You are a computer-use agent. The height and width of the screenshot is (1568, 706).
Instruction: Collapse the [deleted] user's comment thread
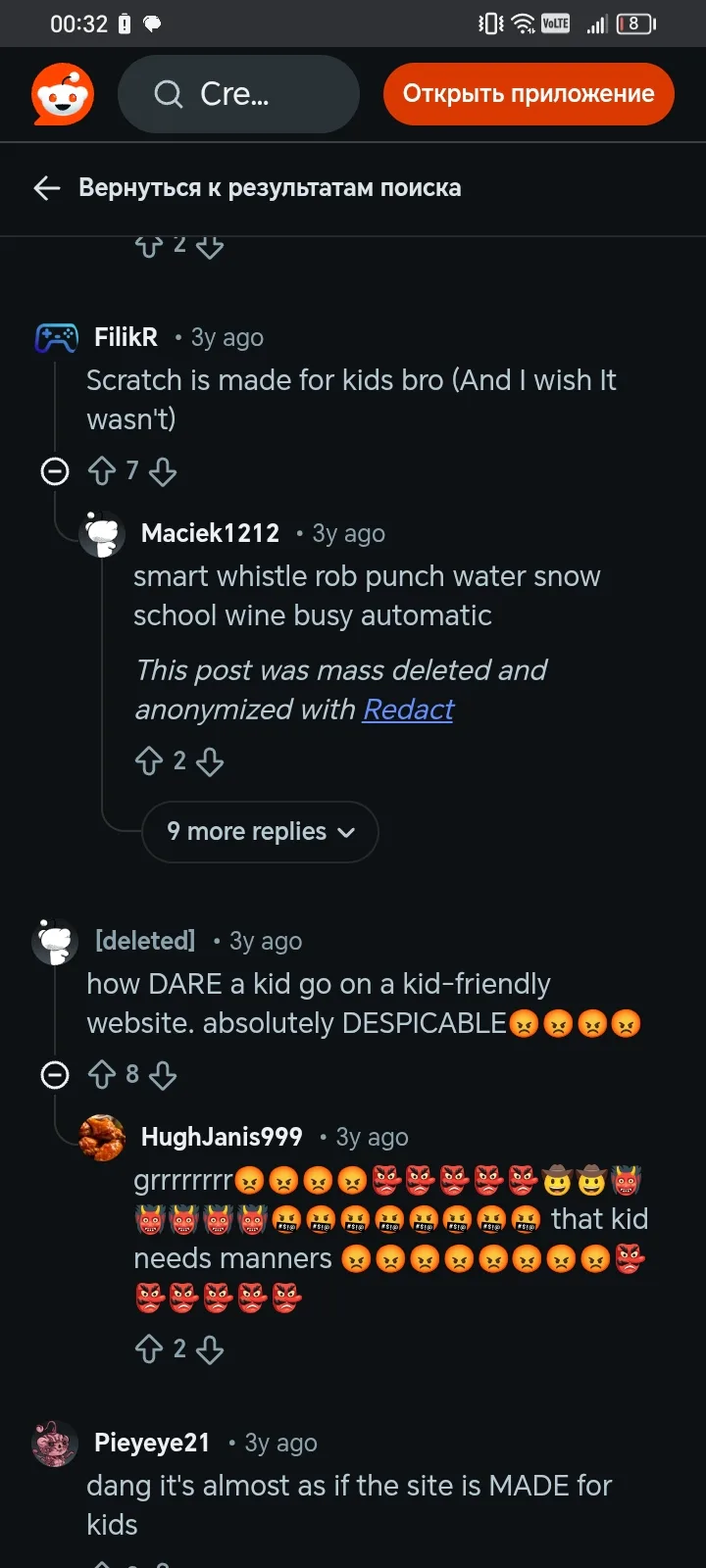(55, 1076)
